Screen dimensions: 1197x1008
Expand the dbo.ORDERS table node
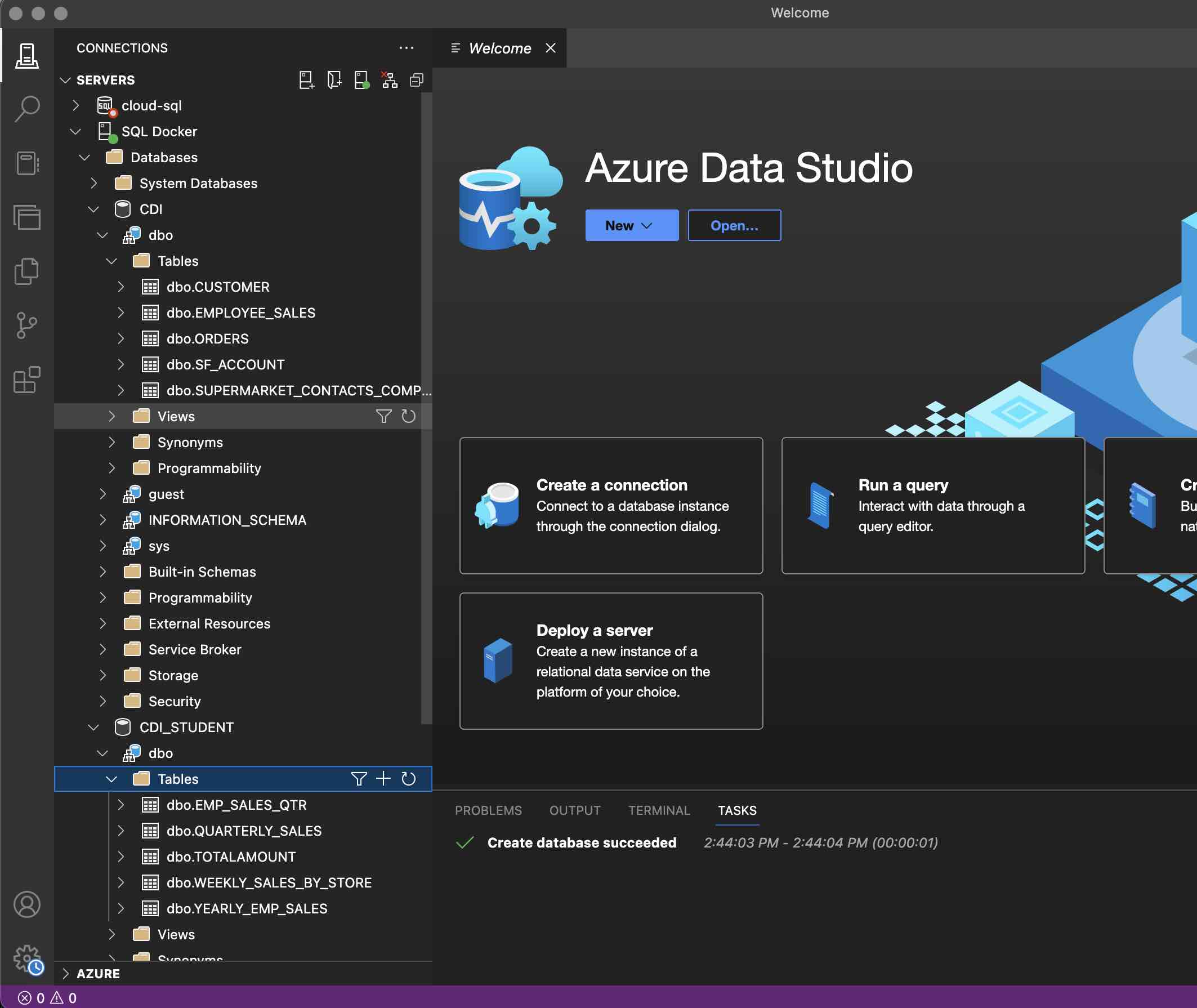(x=120, y=338)
